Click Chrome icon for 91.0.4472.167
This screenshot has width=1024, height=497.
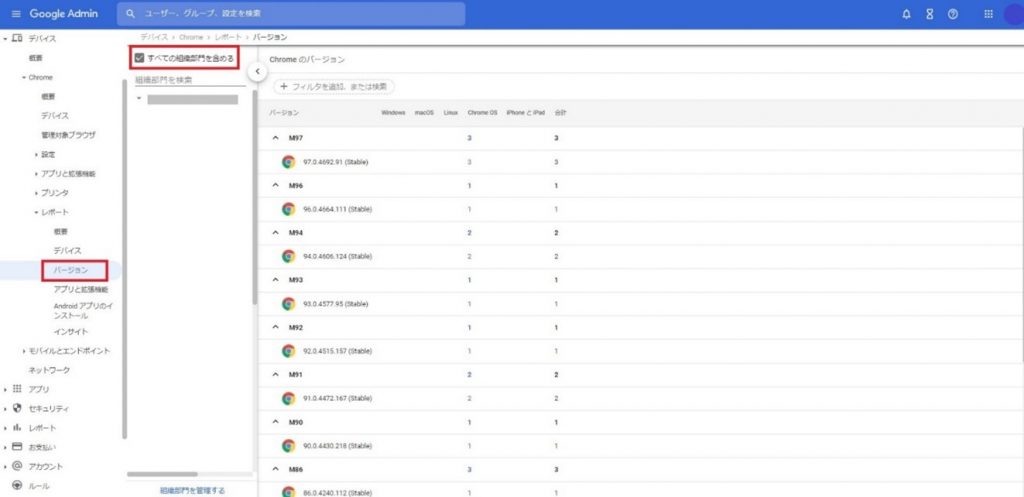(288, 398)
